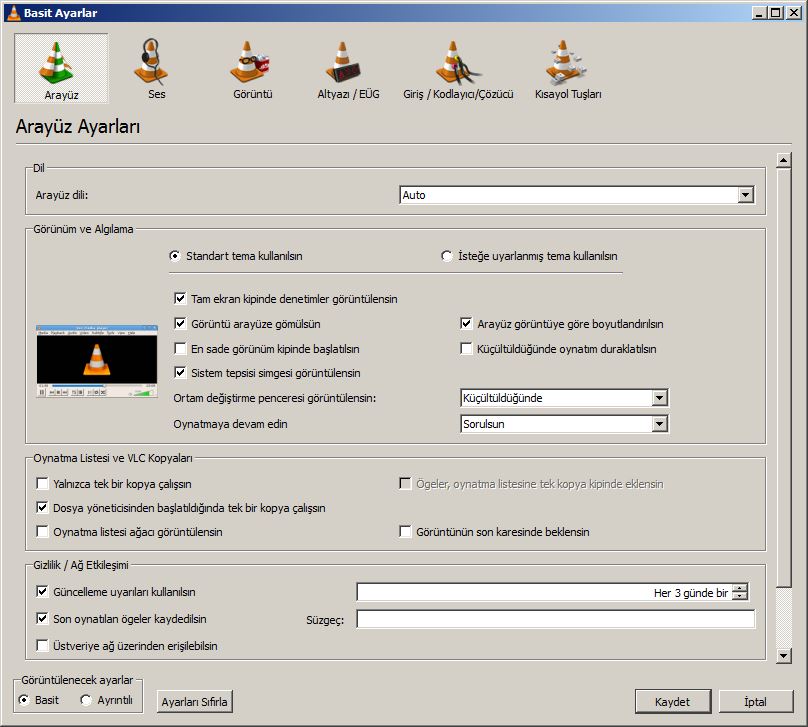Click the VLC cone title bar icon
This screenshot has height=727, width=808.
click(x=13, y=13)
